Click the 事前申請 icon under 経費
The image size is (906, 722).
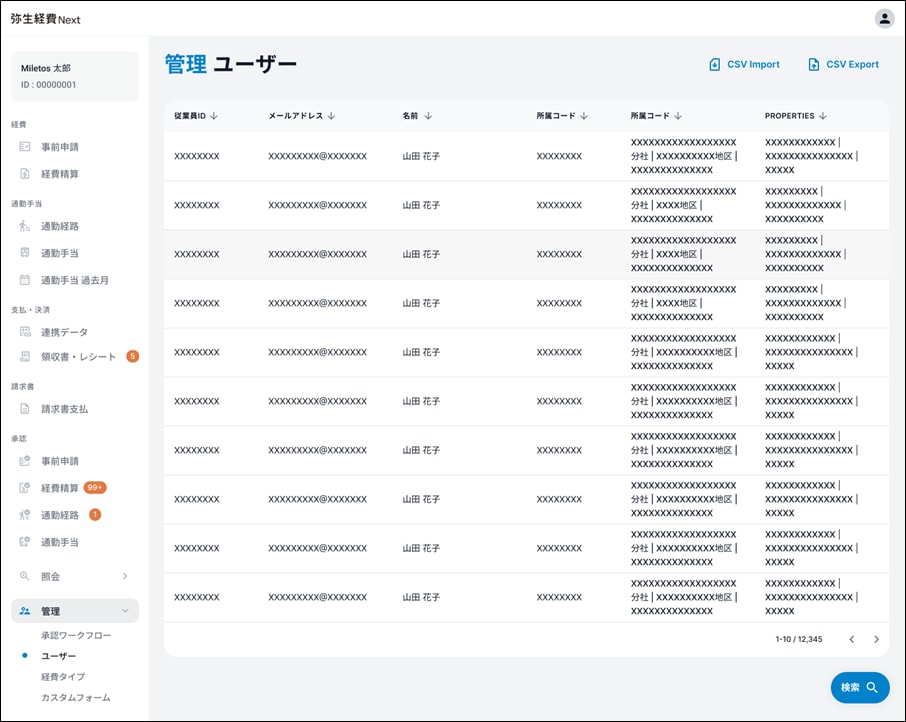coord(25,147)
